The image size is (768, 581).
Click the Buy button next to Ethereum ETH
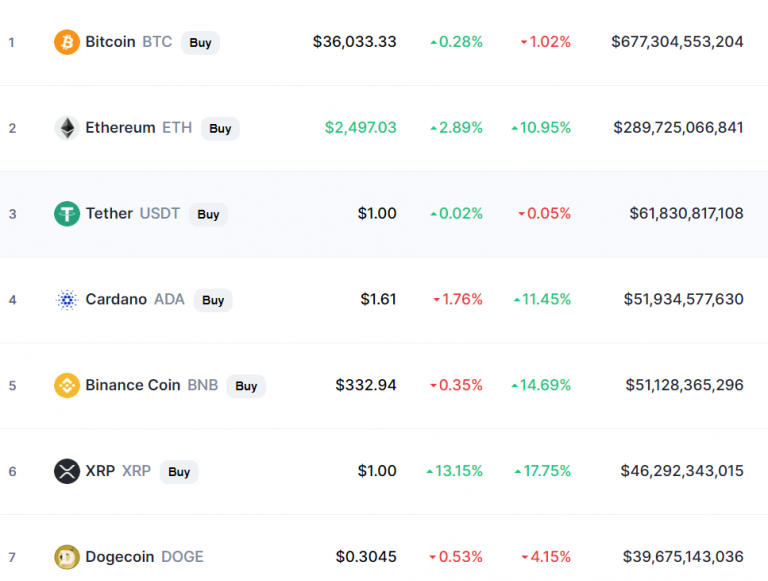pyautogui.click(x=220, y=128)
